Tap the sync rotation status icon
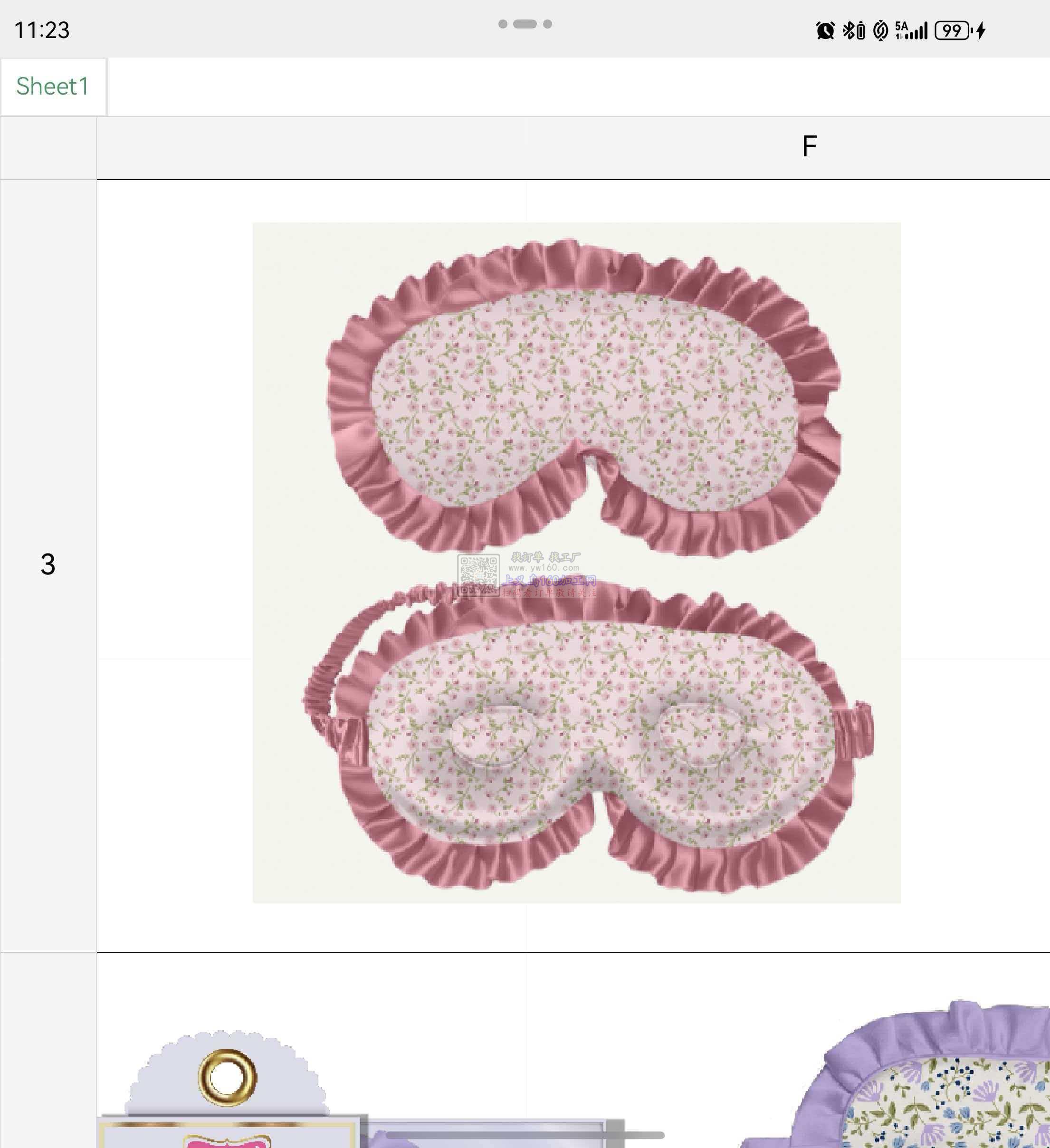Image resolution: width=1050 pixels, height=1148 pixels. point(880,30)
